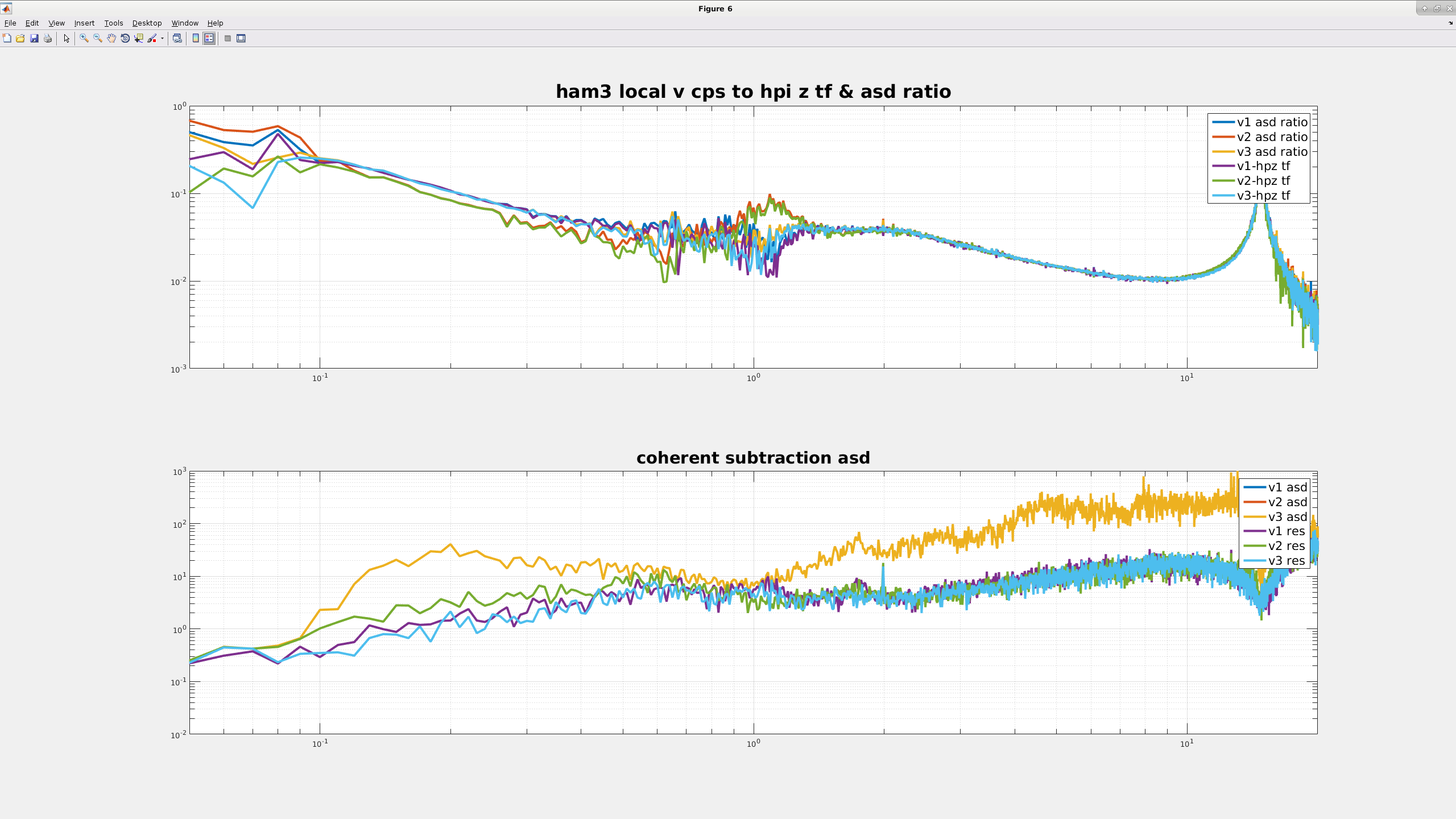
Task: Dock the figure using the corner arrow
Action: coord(1450,23)
